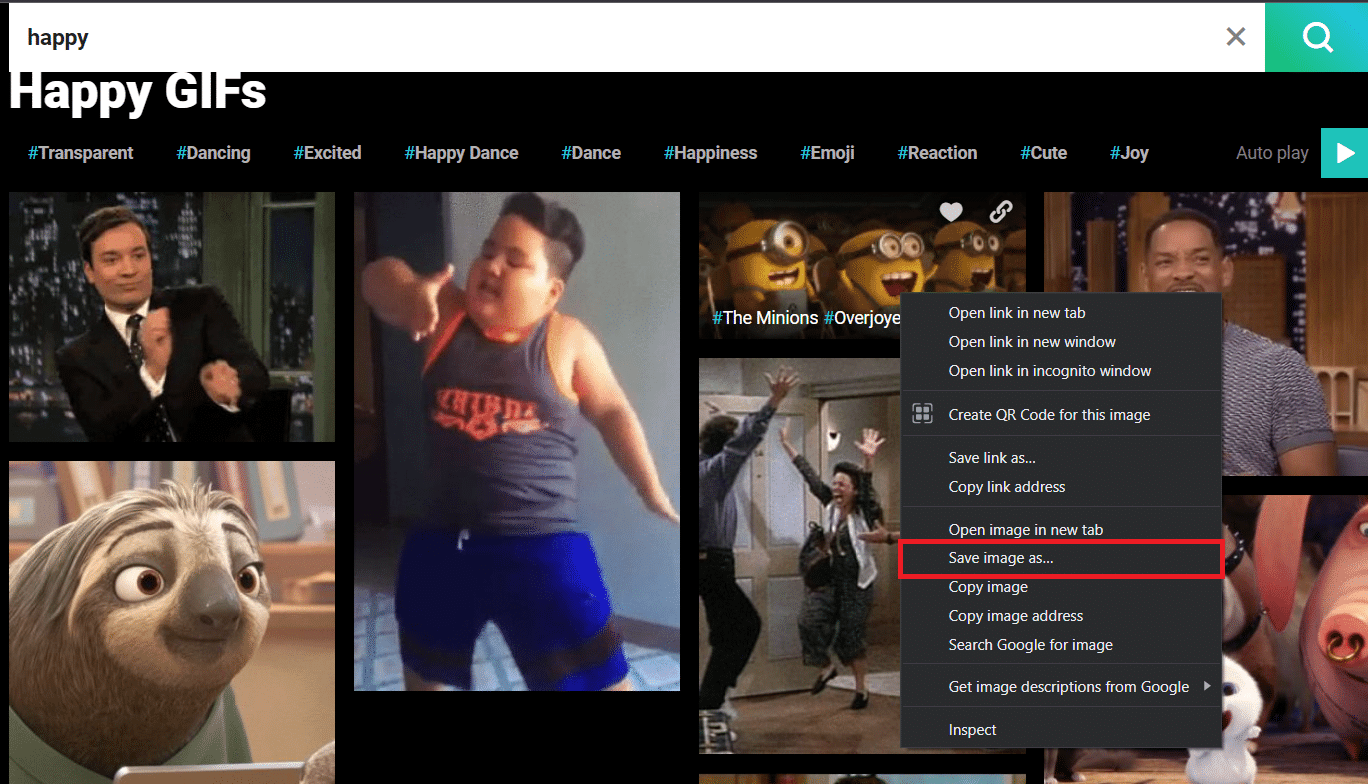Select Save image as... from context menu
1368x784 pixels.
(1001, 558)
